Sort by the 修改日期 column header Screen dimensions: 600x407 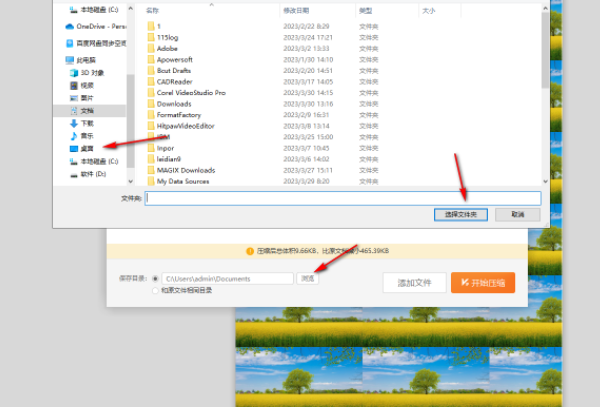click(296, 10)
